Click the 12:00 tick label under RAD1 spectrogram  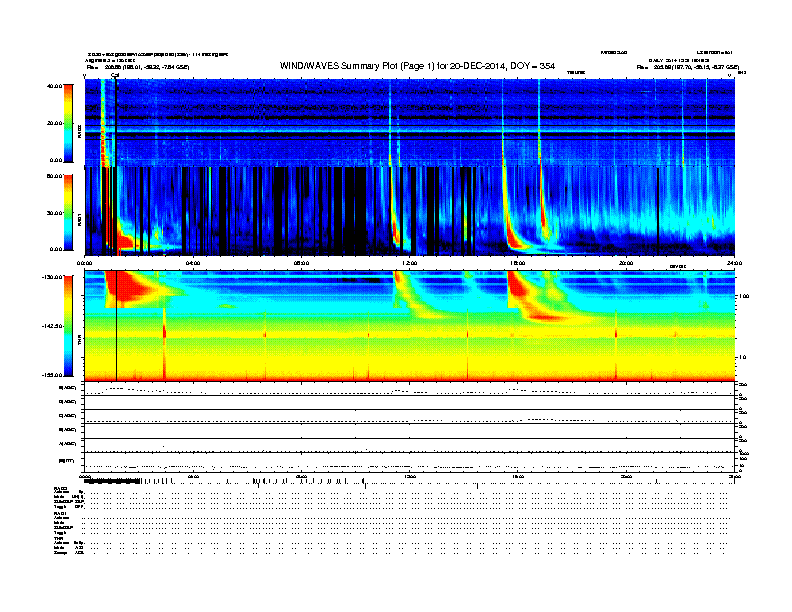410,263
